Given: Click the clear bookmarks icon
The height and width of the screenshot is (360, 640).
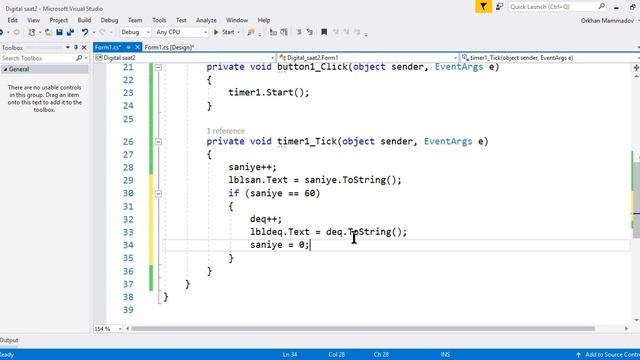Looking at the screenshot, I should point(357,32).
